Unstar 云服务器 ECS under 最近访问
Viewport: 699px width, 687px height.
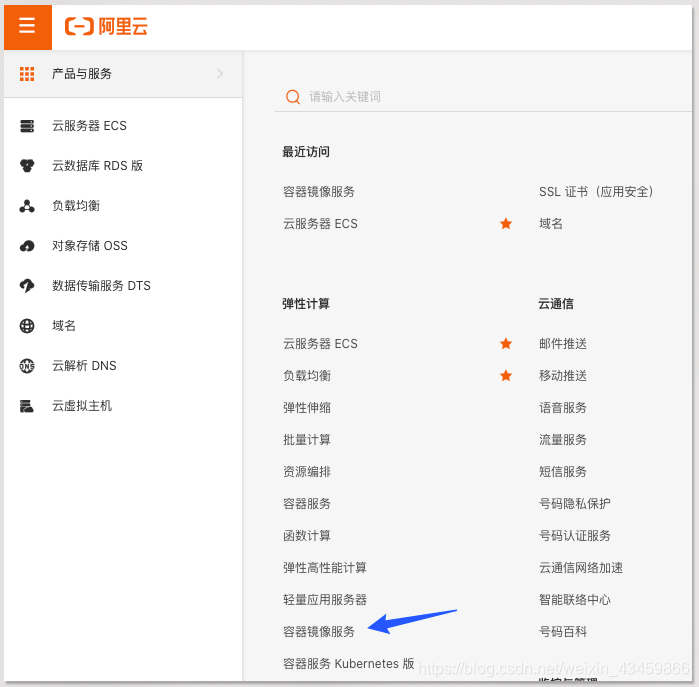[506, 223]
